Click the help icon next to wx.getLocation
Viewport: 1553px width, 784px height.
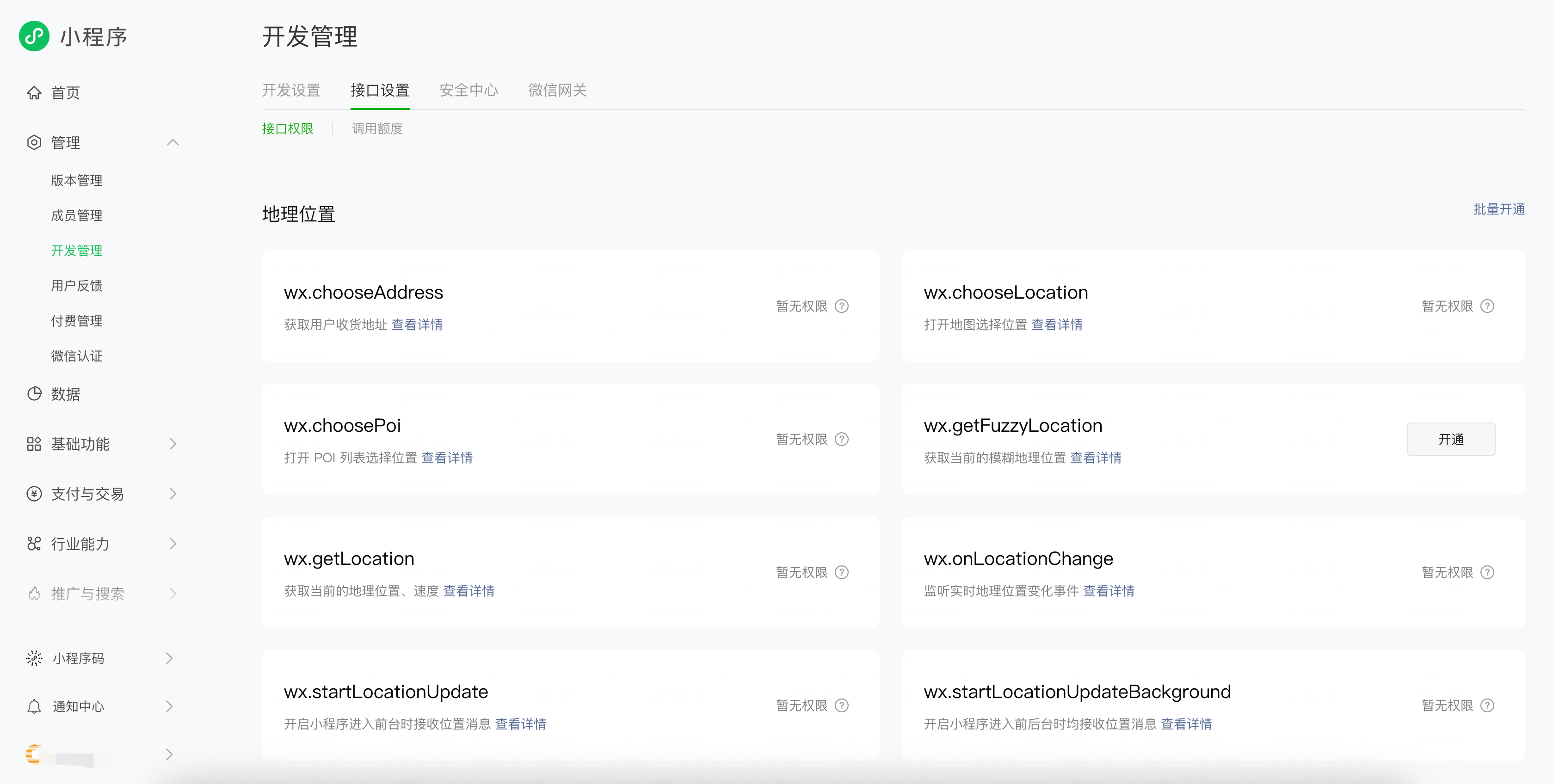[842, 572]
